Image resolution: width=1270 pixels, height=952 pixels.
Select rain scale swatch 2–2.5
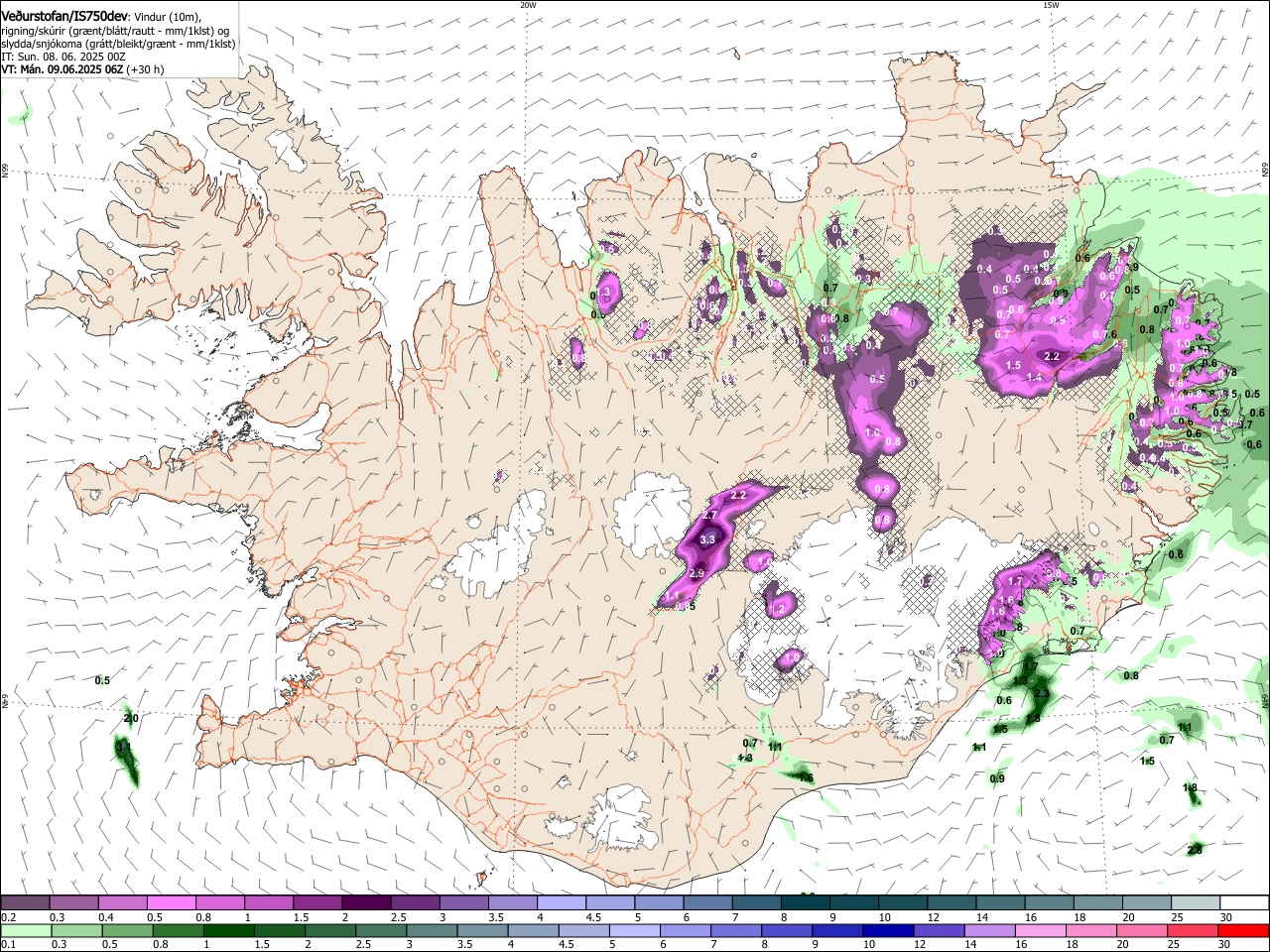[x=329, y=931]
